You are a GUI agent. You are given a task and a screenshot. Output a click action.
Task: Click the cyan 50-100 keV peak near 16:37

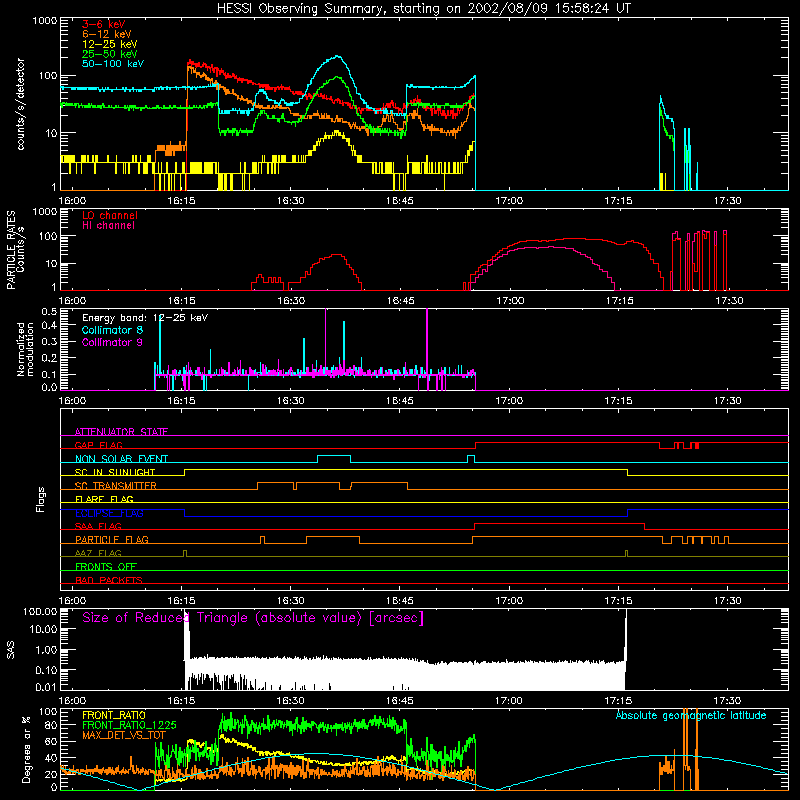pyautogui.click(x=336, y=57)
